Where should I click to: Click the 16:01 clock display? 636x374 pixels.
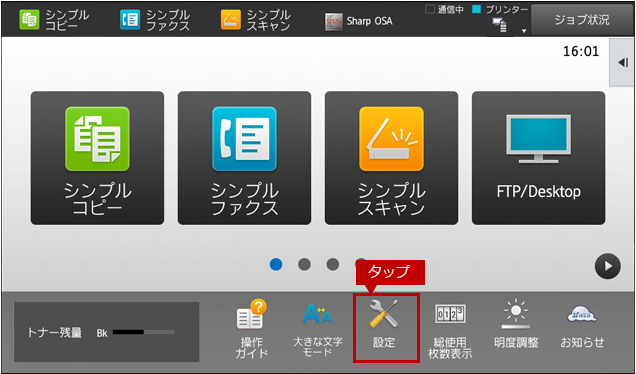coord(581,52)
